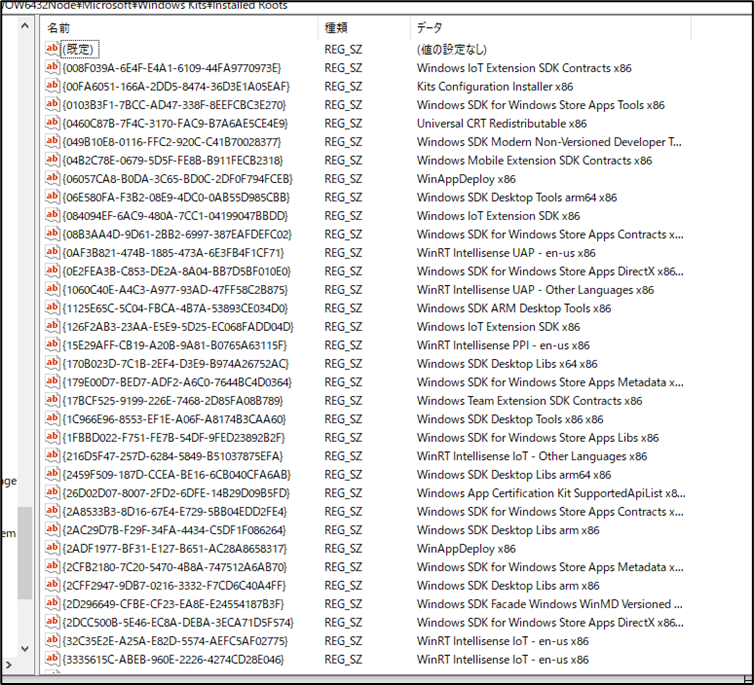Click REG_SZ type of the (既定) row
This screenshot has width=754, height=685.
343,50
